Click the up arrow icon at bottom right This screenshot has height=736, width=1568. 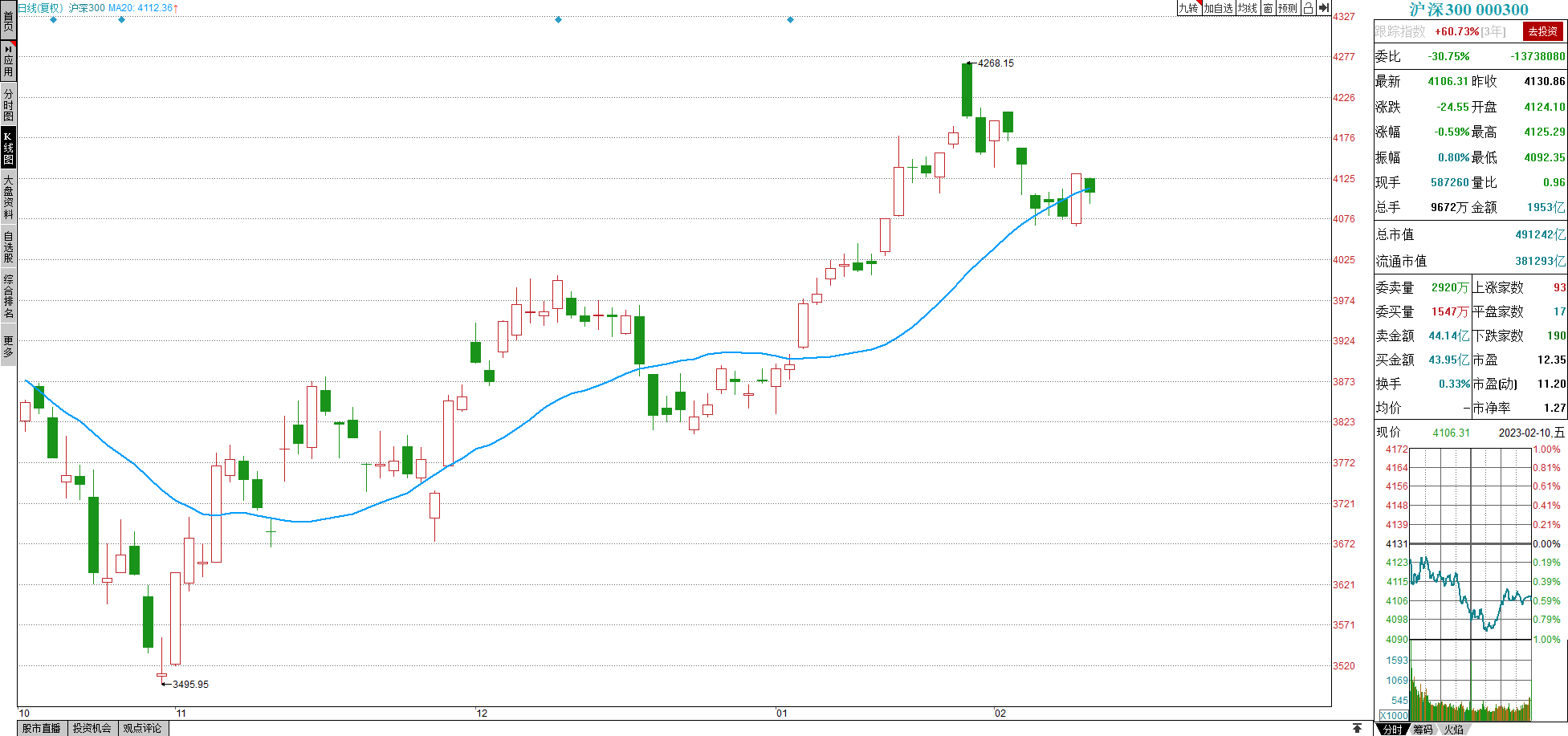[1357, 728]
